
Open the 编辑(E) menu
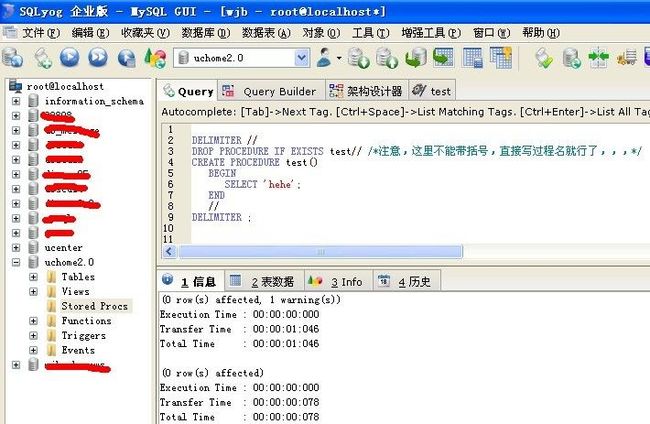coord(90,33)
